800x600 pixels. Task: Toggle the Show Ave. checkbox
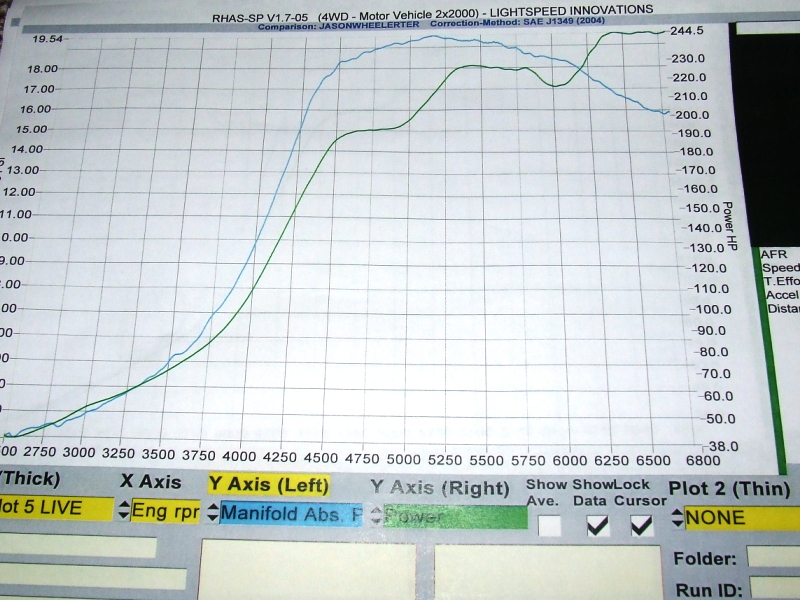tap(548, 524)
